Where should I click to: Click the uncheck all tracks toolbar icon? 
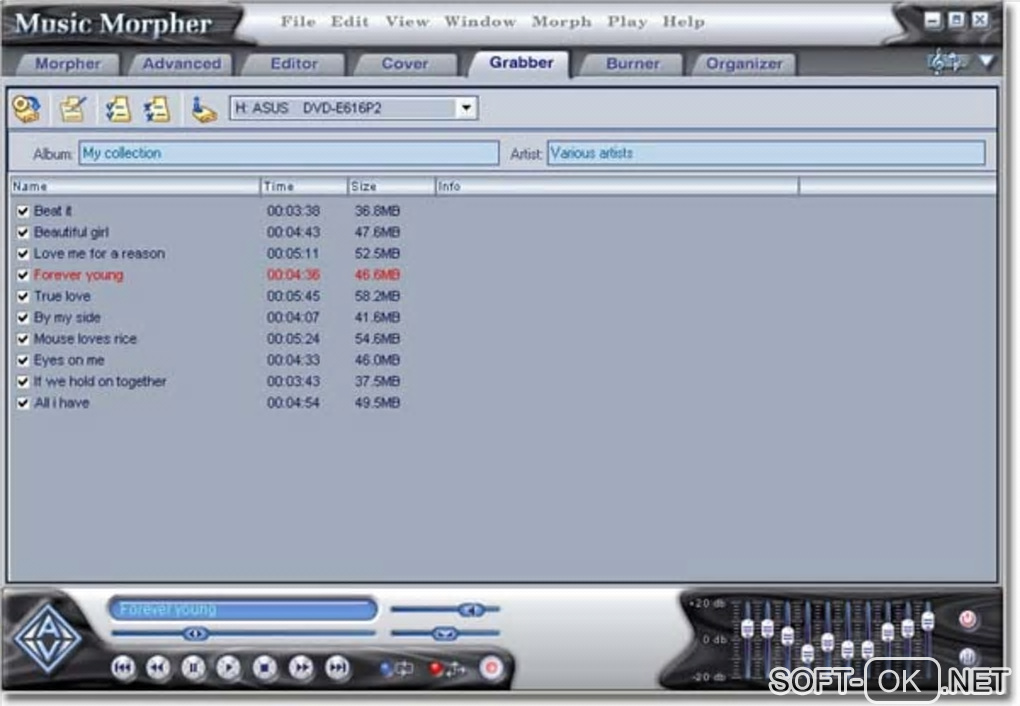[x=157, y=109]
